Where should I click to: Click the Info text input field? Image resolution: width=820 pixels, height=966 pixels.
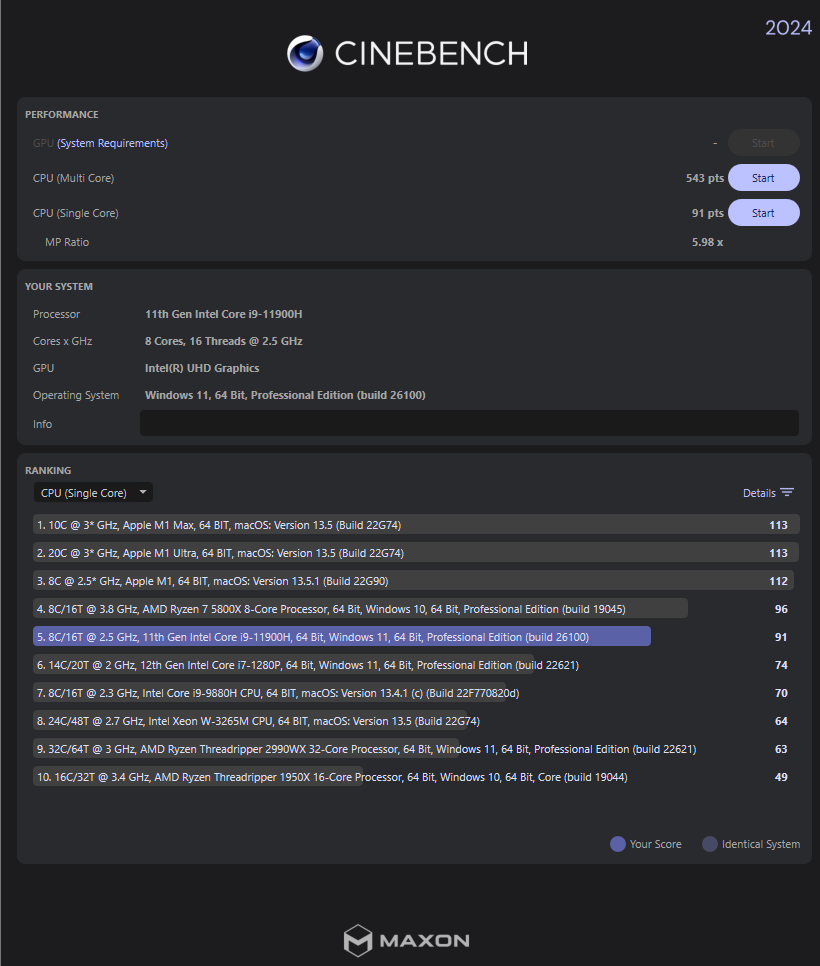(469, 424)
